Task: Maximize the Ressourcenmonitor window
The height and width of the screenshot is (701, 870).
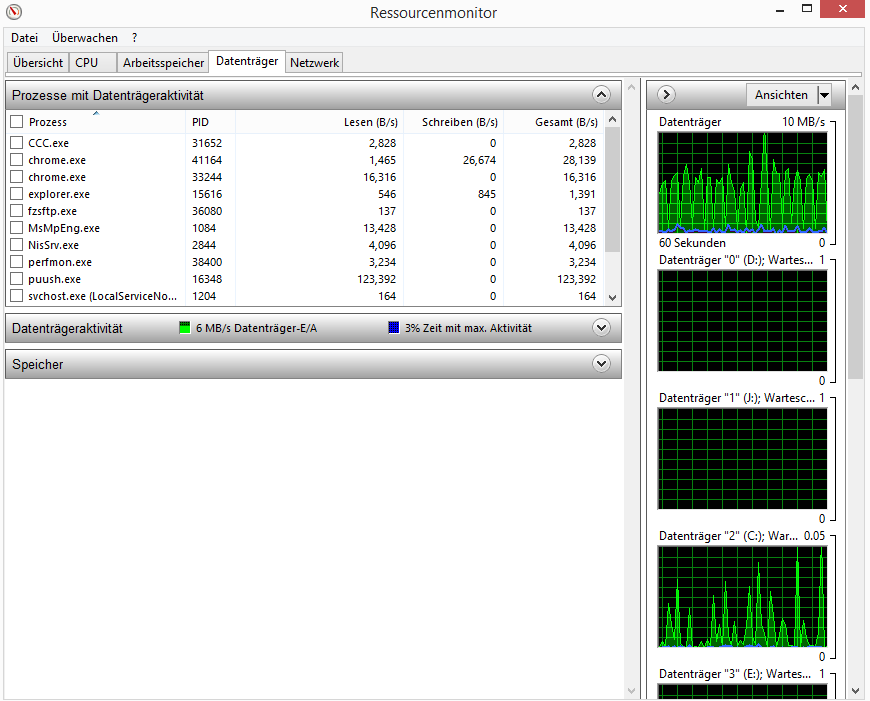Action: (x=807, y=9)
